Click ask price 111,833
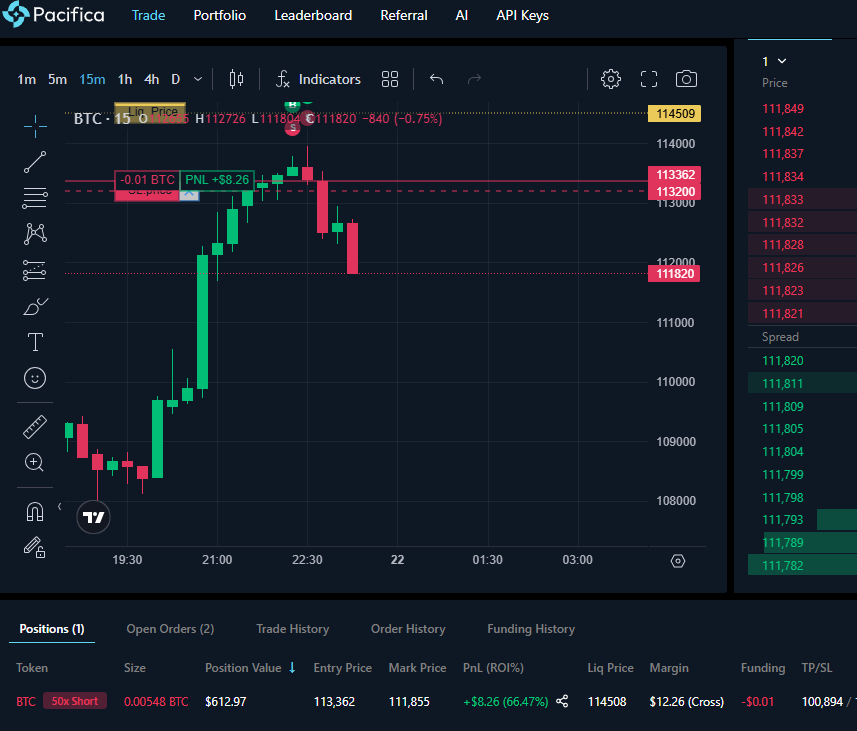 [x=783, y=200]
